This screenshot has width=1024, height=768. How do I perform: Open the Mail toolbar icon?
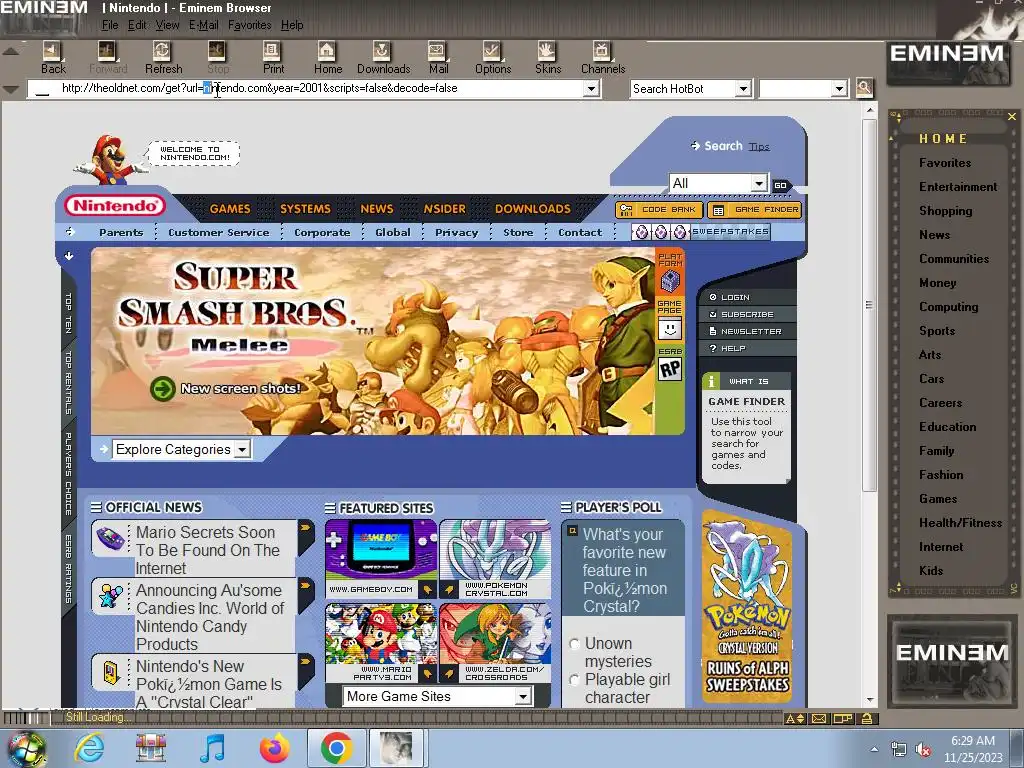pos(438,57)
